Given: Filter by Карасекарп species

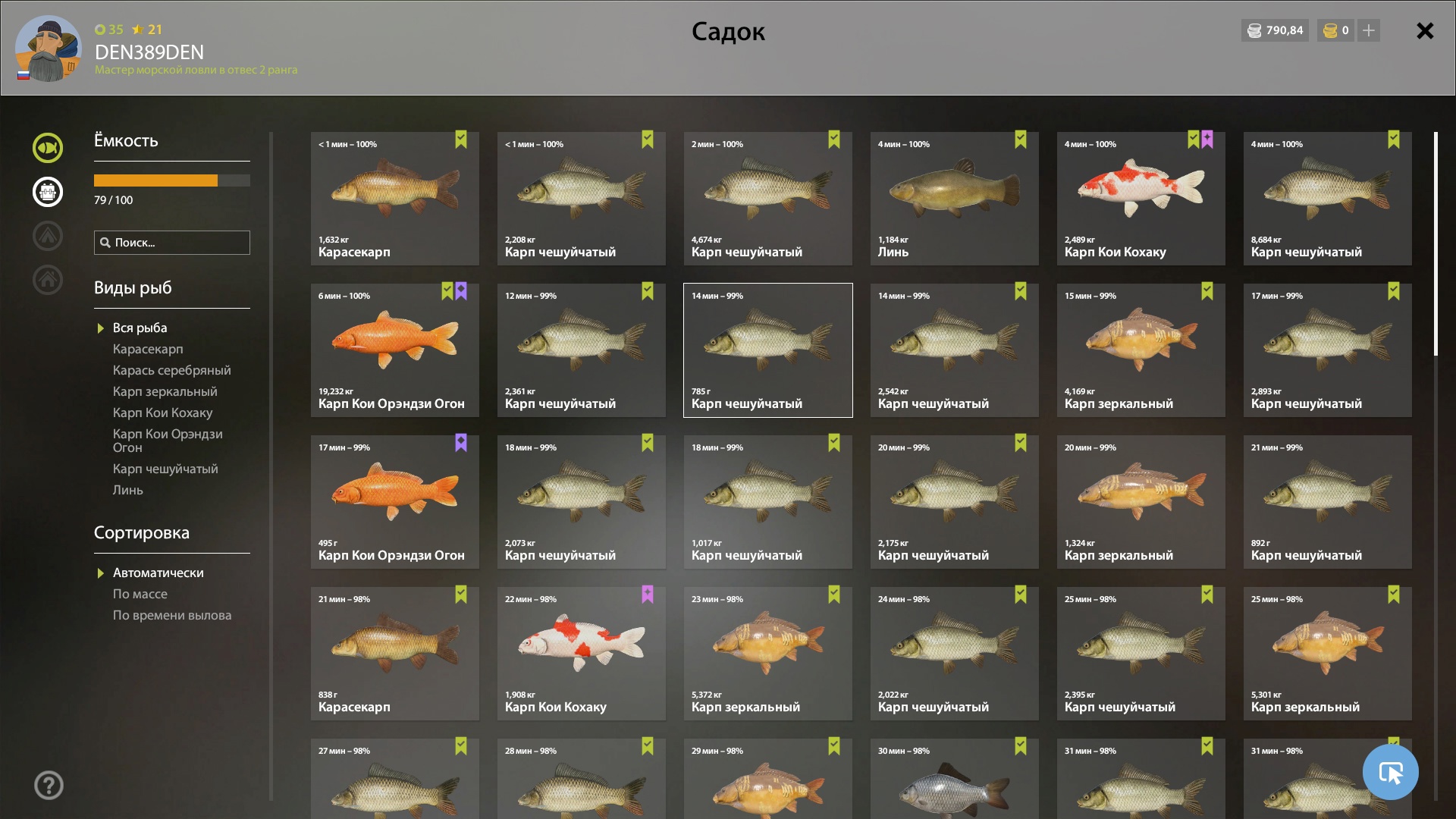Looking at the screenshot, I should click(148, 349).
